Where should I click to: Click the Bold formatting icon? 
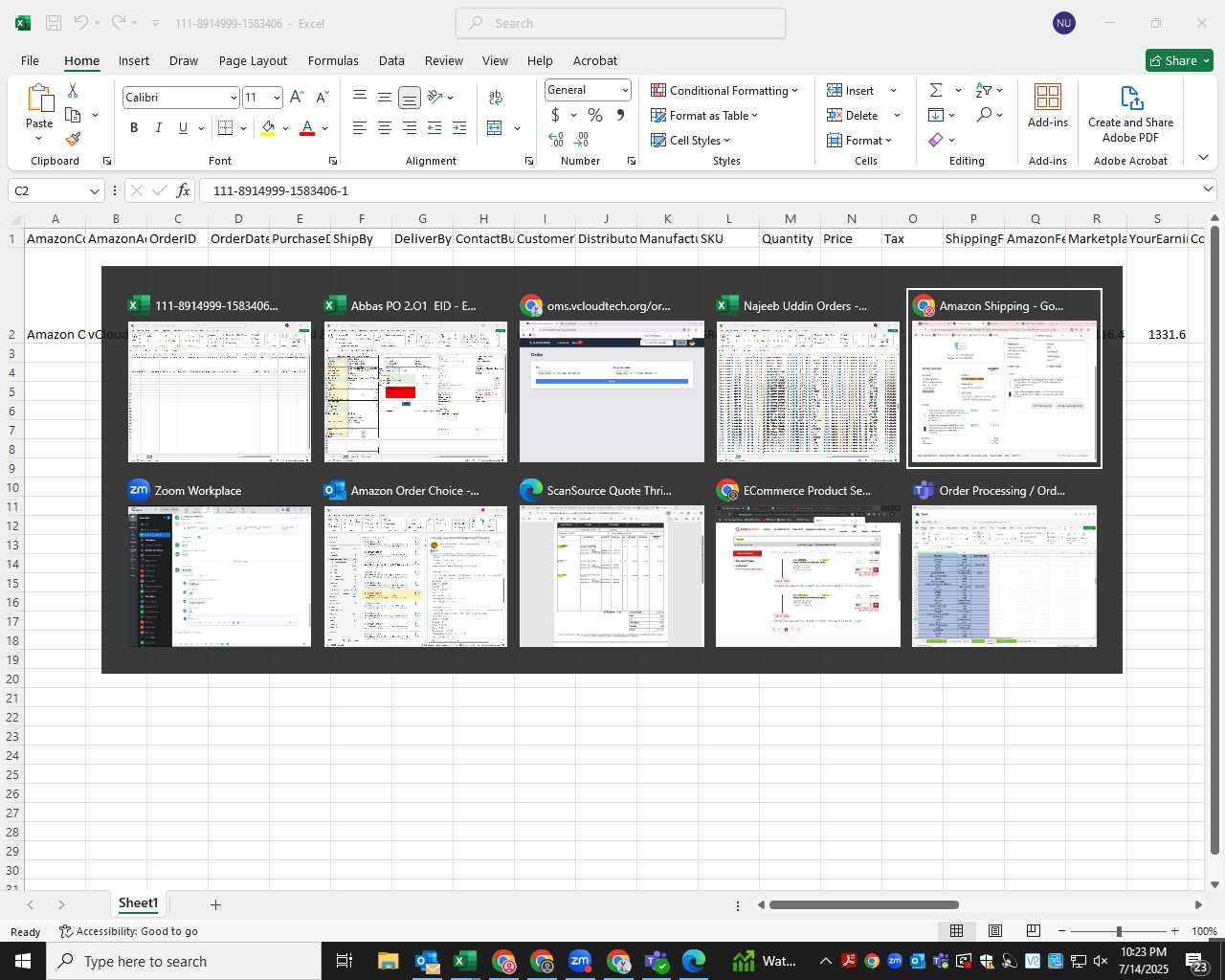134,127
